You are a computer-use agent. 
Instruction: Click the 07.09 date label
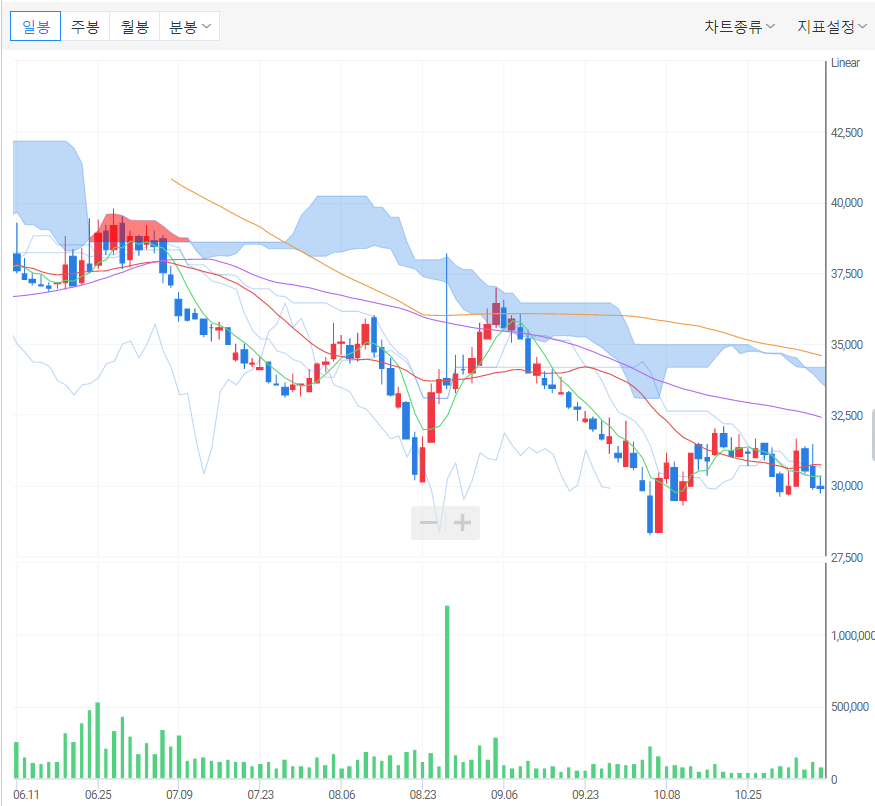tap(179, 794)
